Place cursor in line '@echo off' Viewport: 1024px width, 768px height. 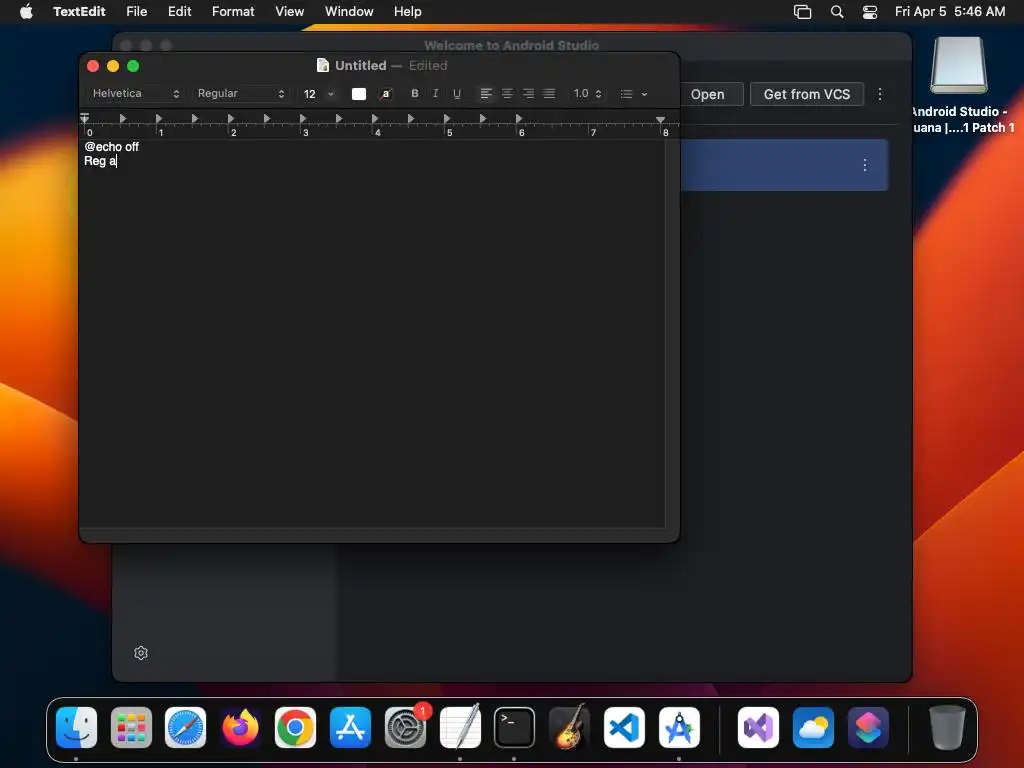pyautogui.click(x=112, y=146)
